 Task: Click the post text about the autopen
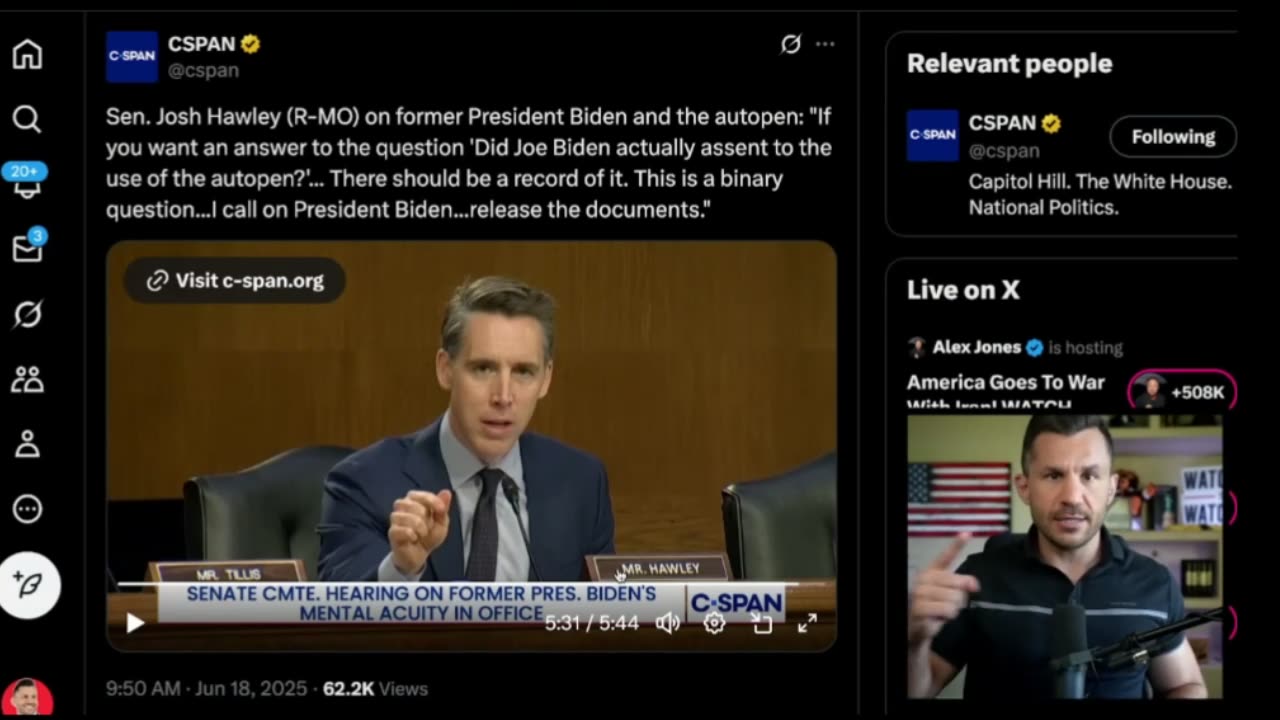[x=469, y=163]
